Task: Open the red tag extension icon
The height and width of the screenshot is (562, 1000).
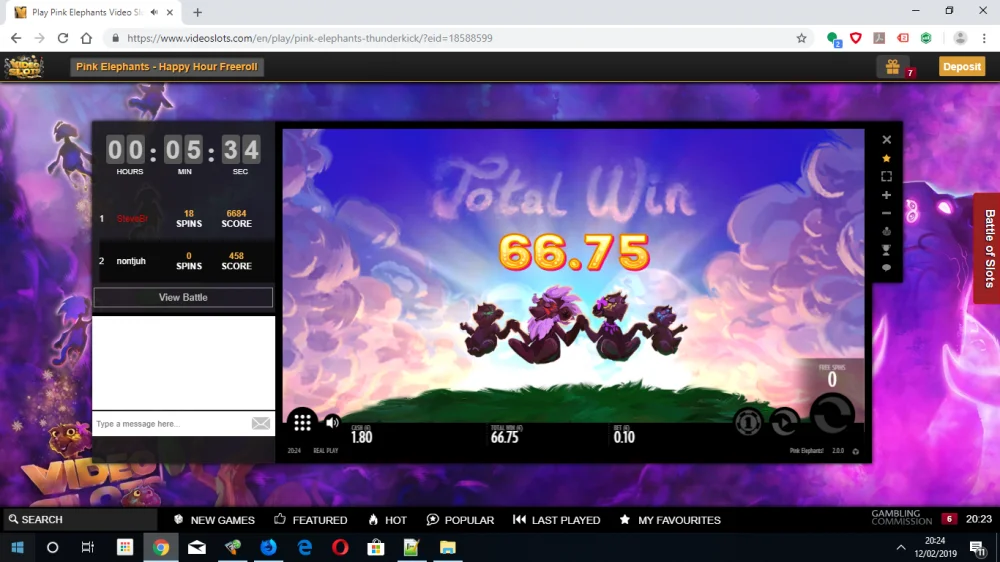Action: click(x=903, y=38)
